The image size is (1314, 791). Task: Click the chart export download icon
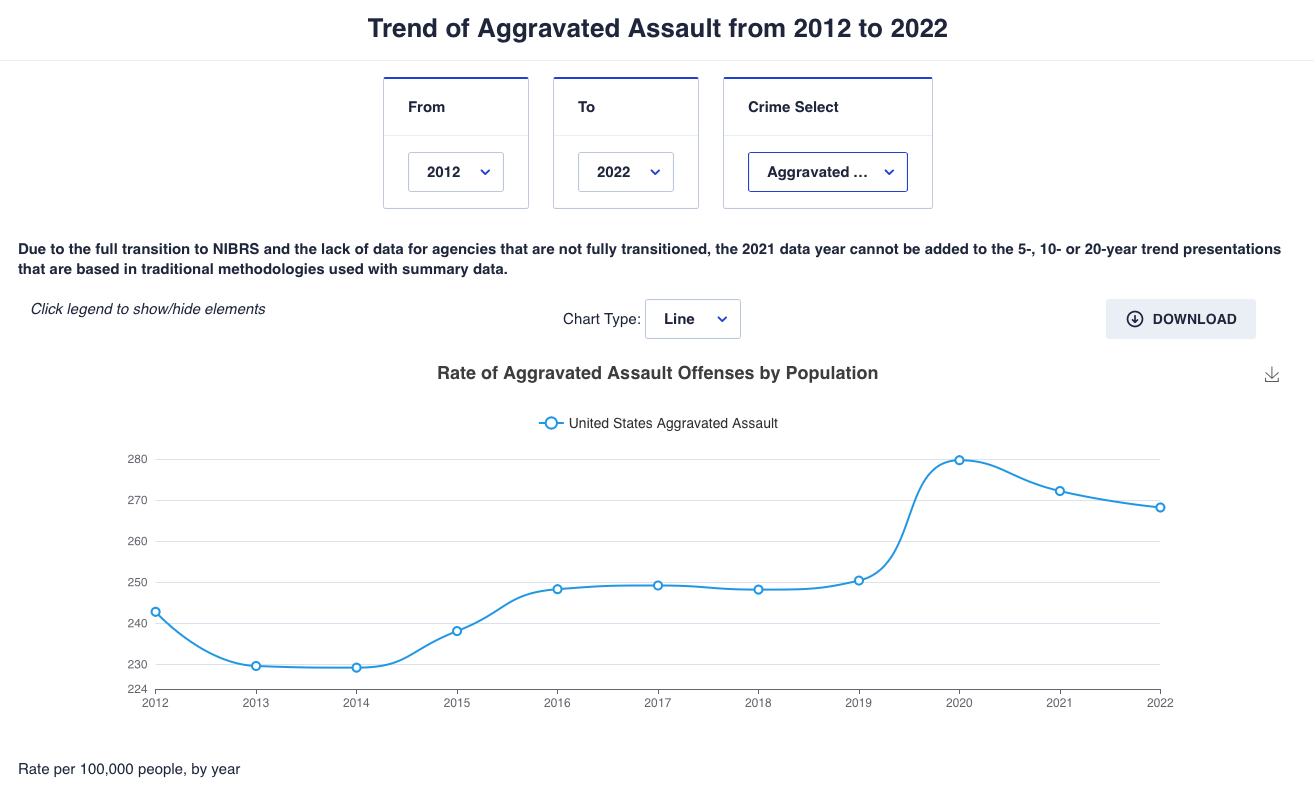(x=1272, y=375)
